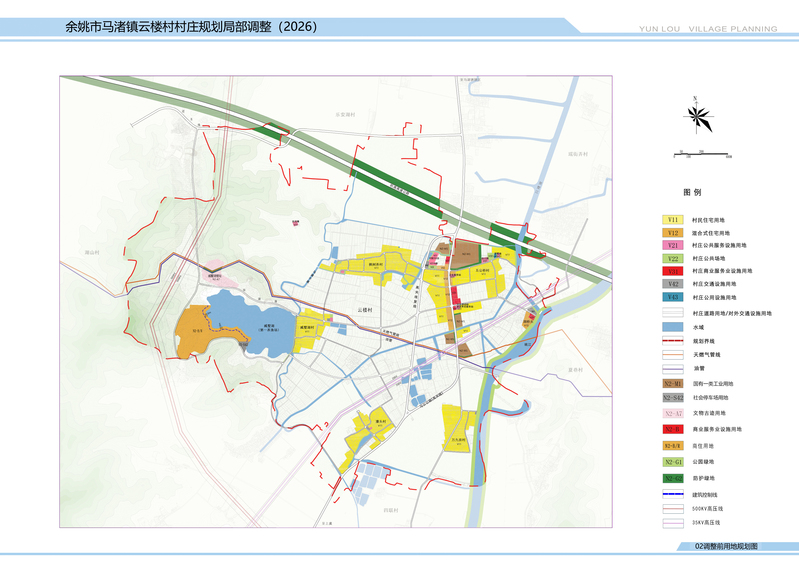Click the 文物古迹用地 legend label
Image resolution: width=799 pixels, height=565 pixels.
(x=709, y=413)
